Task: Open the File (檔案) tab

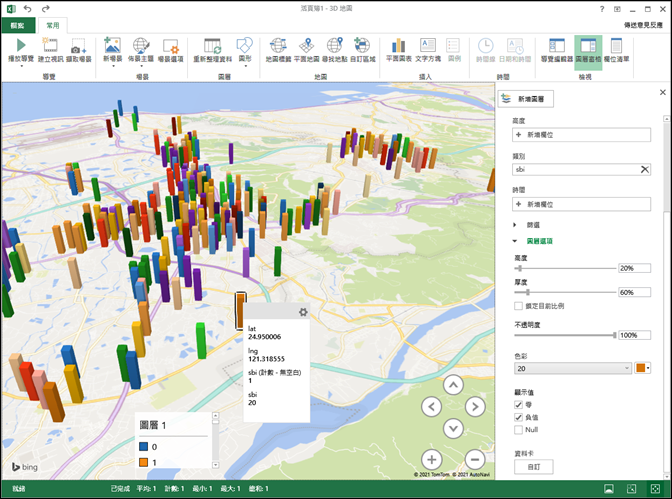Action: (17, 26)
